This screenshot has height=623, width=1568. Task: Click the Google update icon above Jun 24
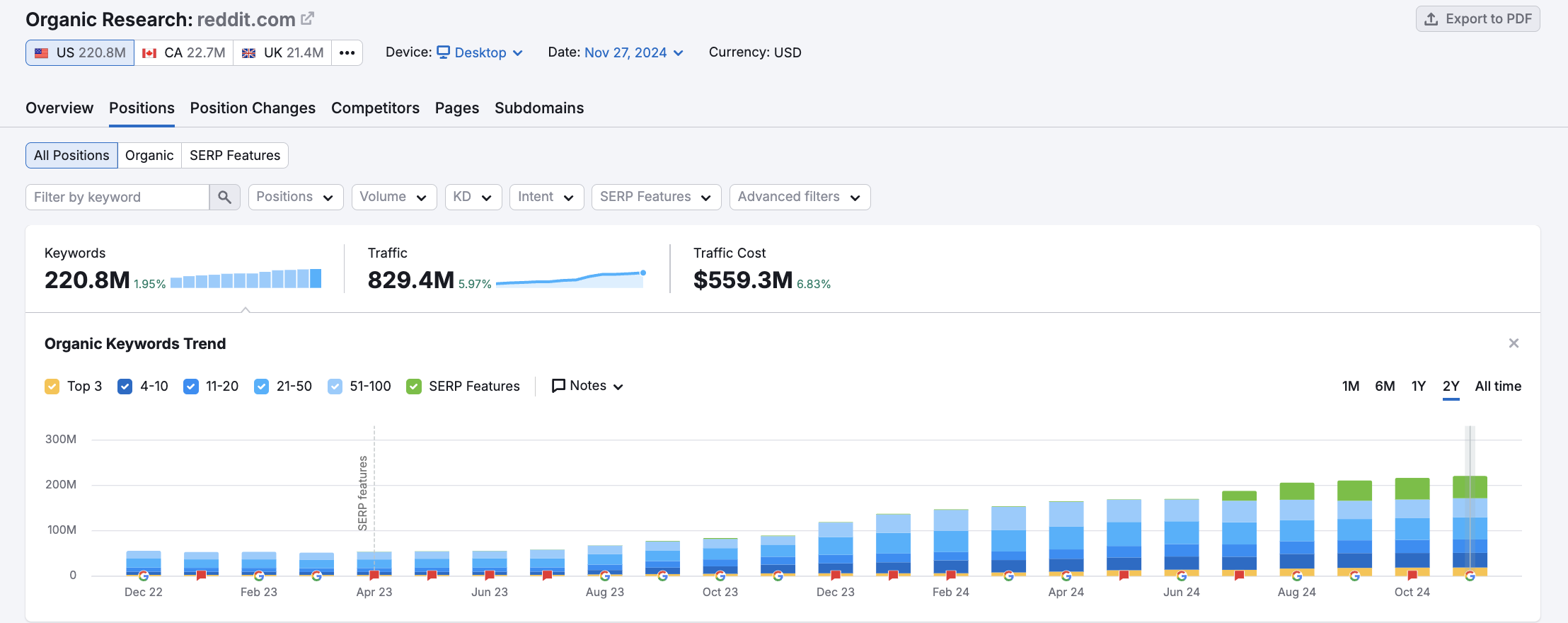point(1182,576)
